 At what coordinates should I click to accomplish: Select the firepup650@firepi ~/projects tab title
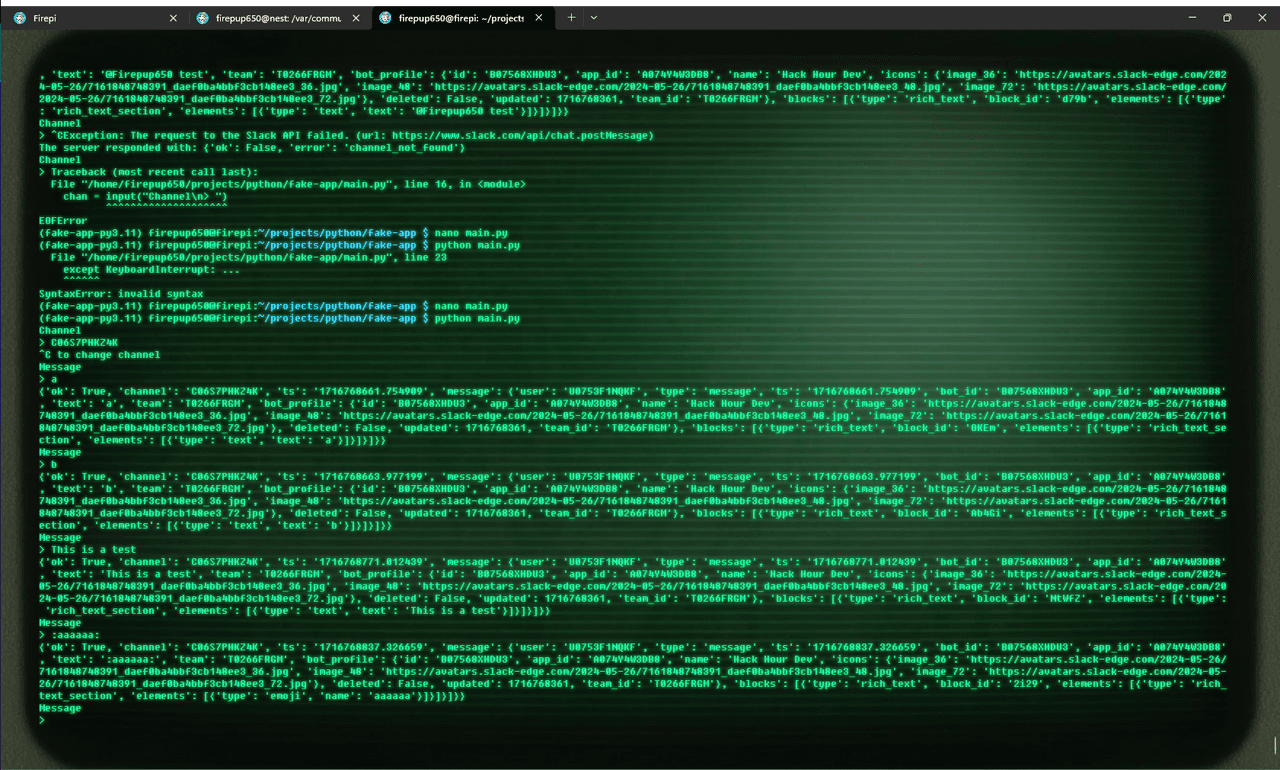point(460,18)
